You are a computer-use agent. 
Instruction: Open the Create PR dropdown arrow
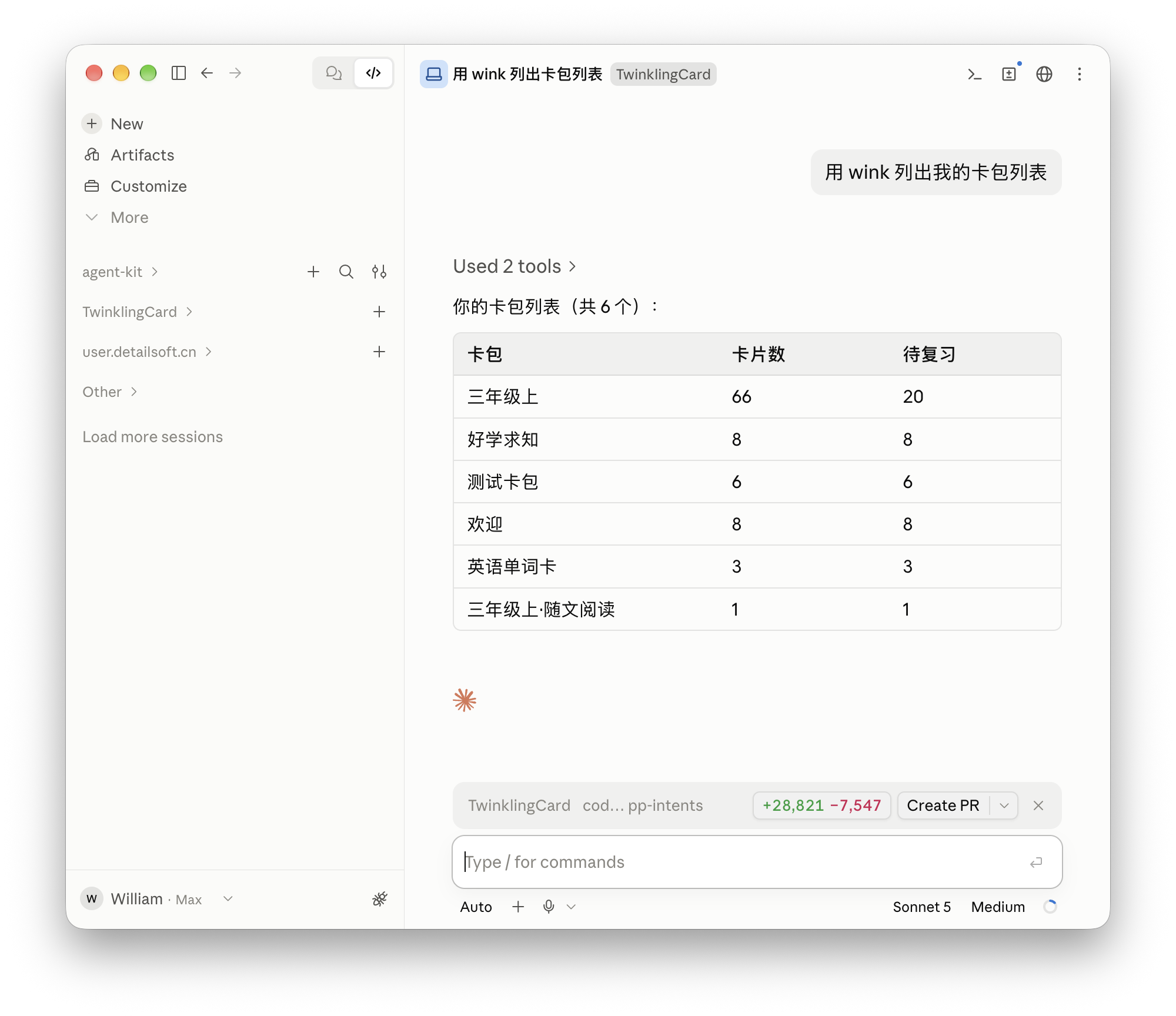click(x=1004, y=806)
